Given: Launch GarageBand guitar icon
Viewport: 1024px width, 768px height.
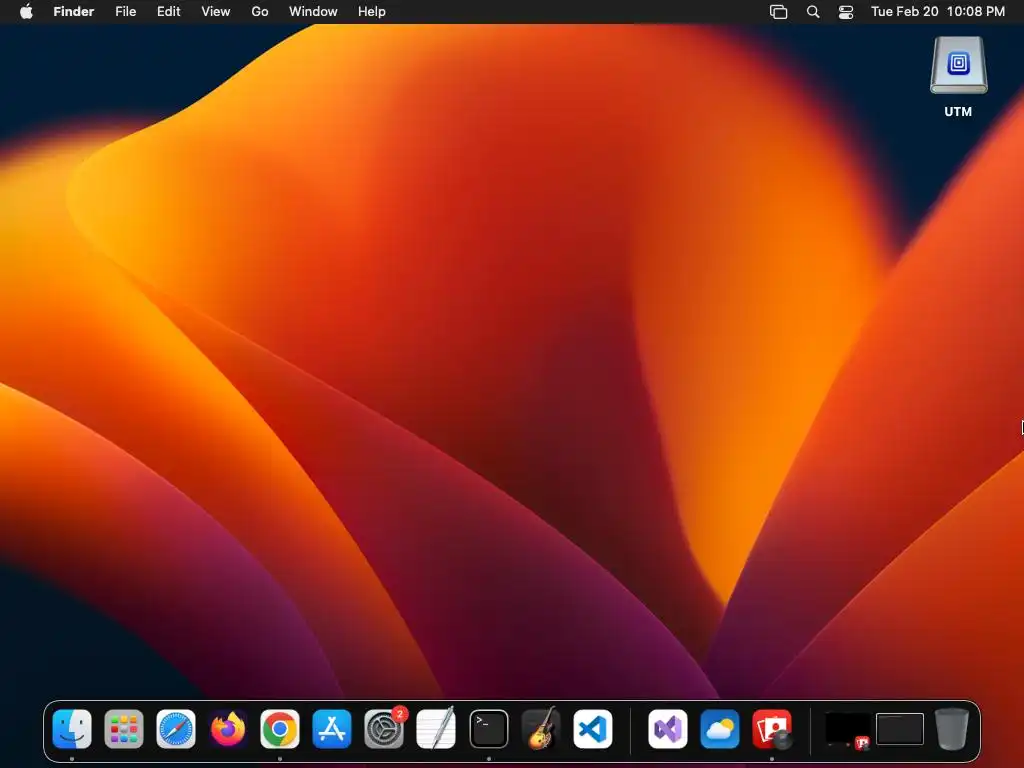Looking at the screenshot, I should (541, 728).
